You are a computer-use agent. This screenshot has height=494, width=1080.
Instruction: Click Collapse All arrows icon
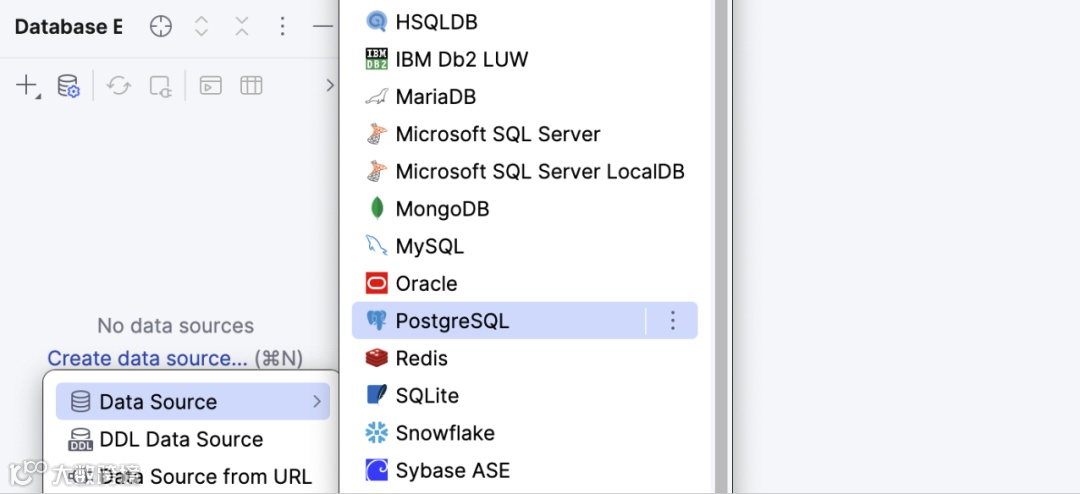(242, 27)
